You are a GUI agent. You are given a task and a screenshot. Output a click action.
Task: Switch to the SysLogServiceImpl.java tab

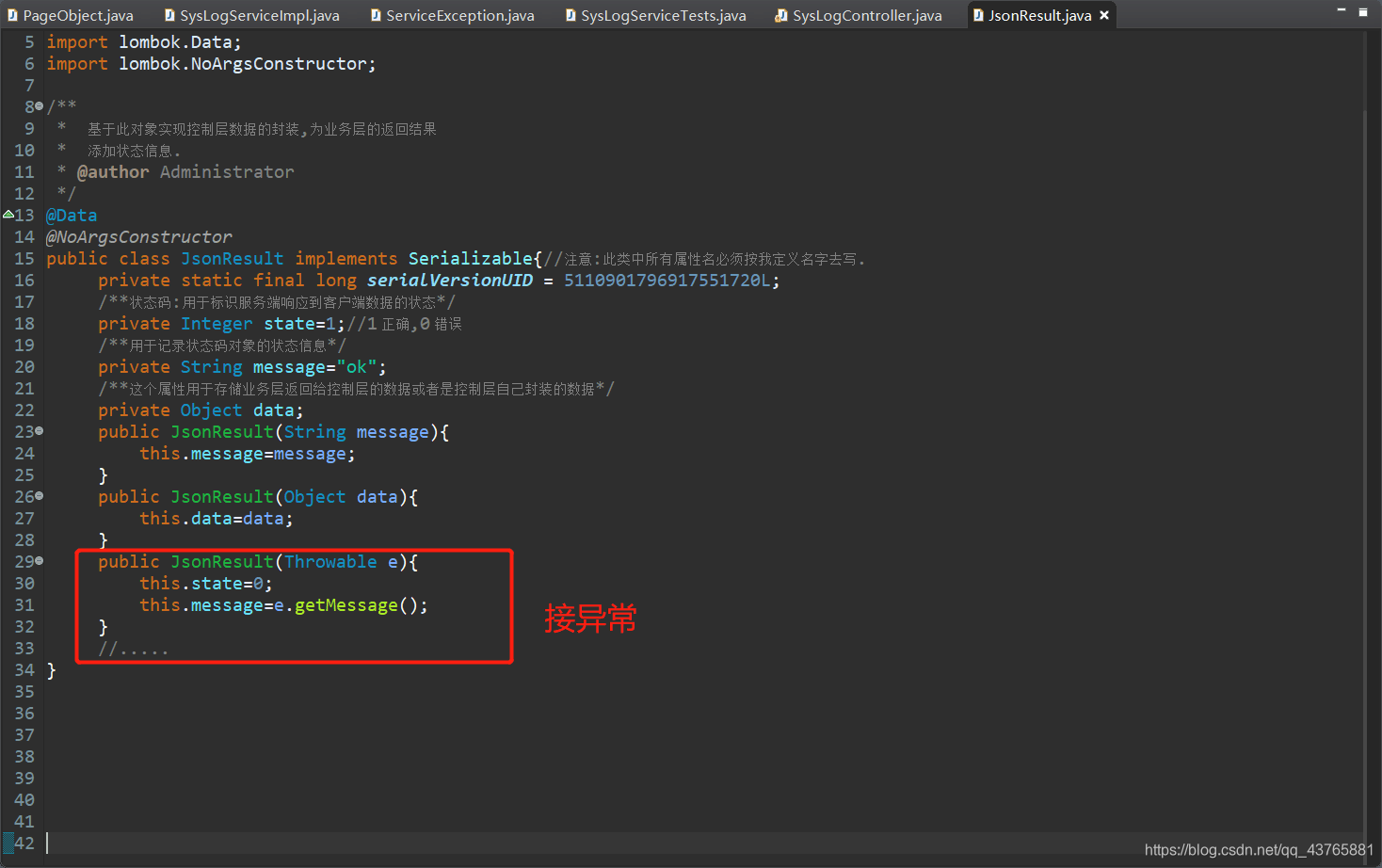pos(251,15)
